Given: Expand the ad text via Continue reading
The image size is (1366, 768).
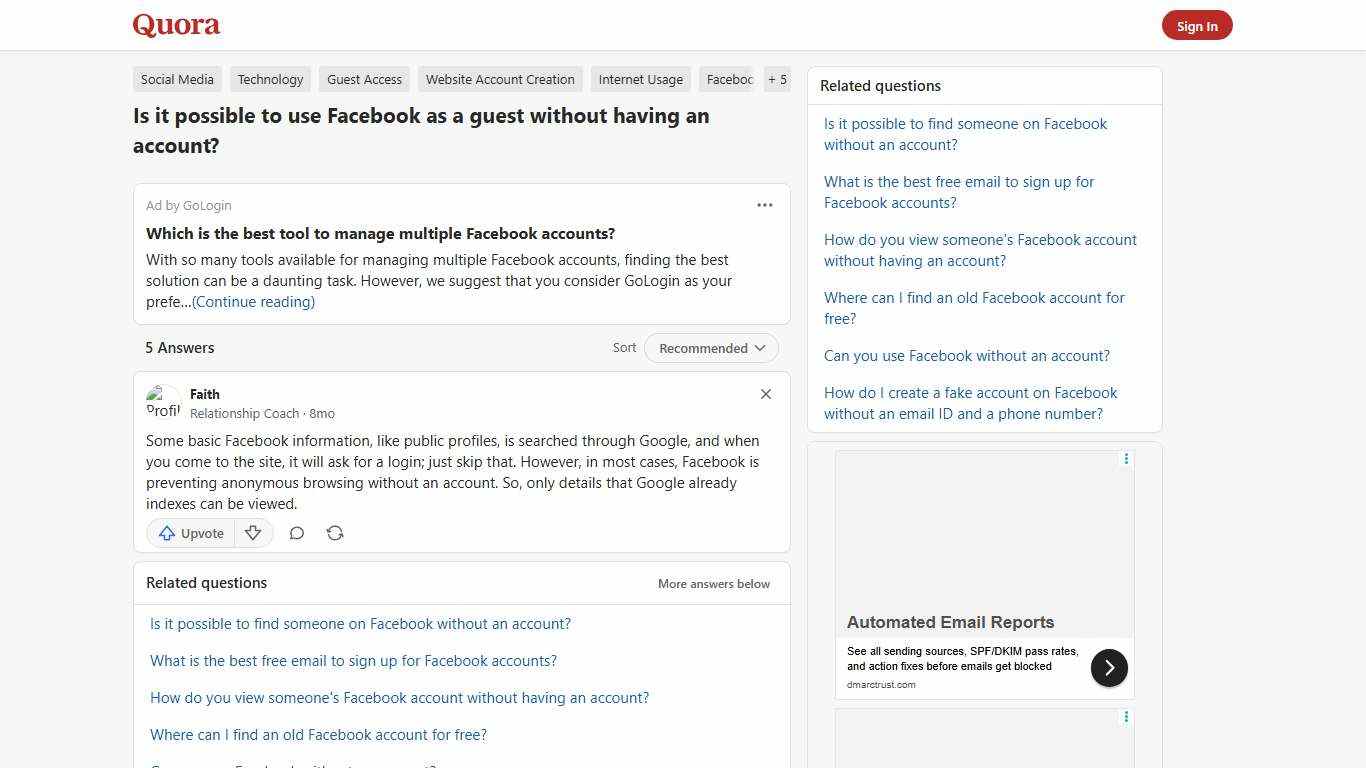Looking at the screenshot, I should point(252,301).
